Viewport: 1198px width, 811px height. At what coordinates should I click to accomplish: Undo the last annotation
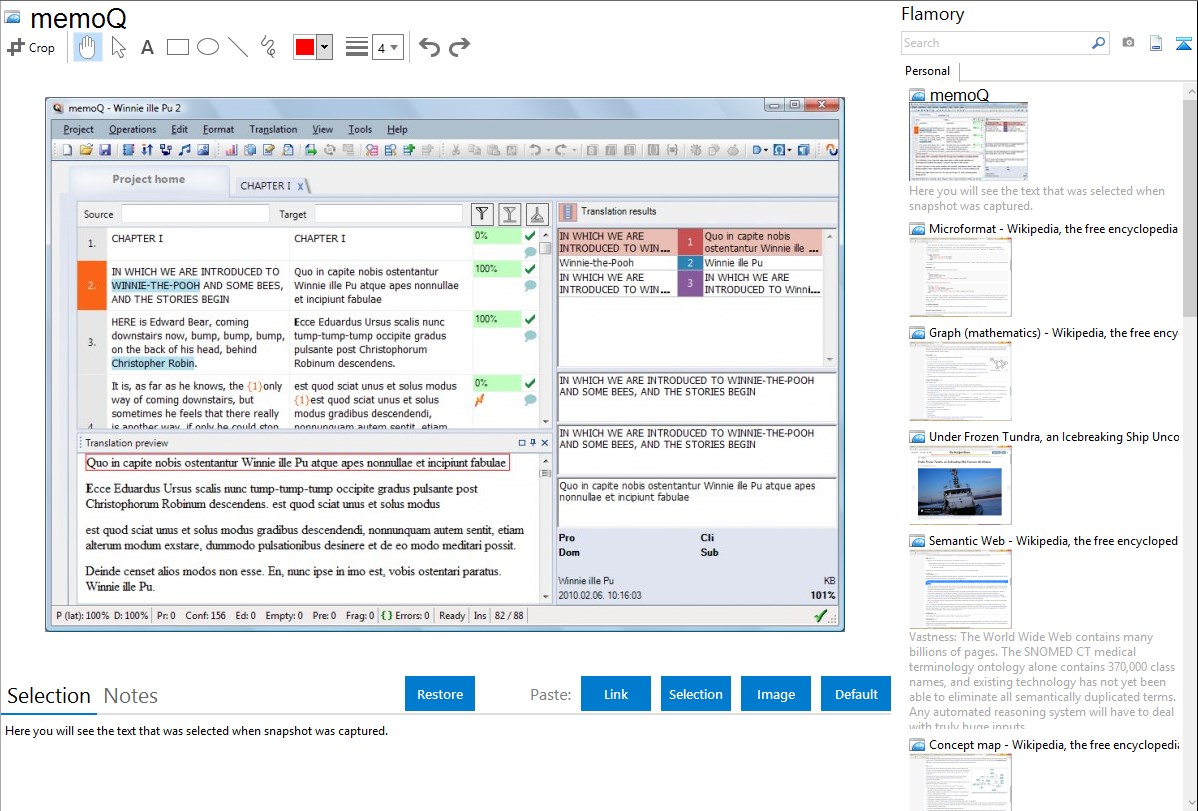tap(429, 47)
